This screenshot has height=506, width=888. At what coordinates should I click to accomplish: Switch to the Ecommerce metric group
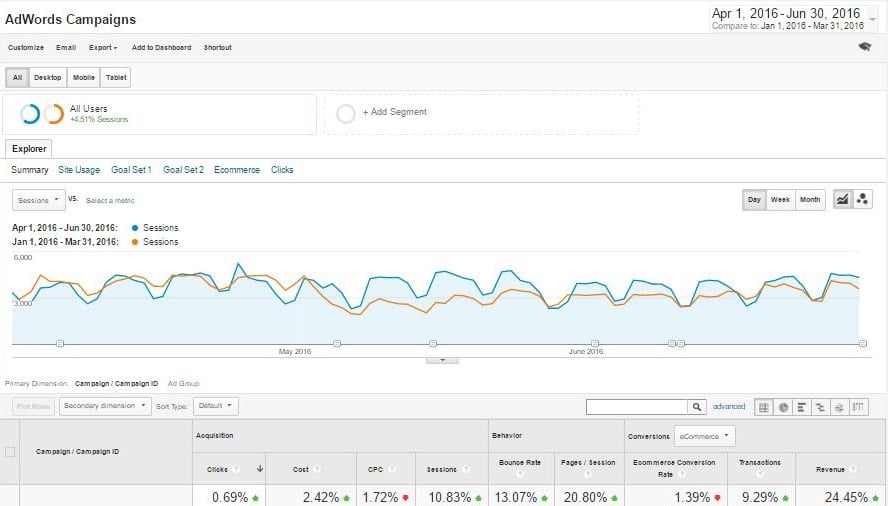click(x=237, y=170)
